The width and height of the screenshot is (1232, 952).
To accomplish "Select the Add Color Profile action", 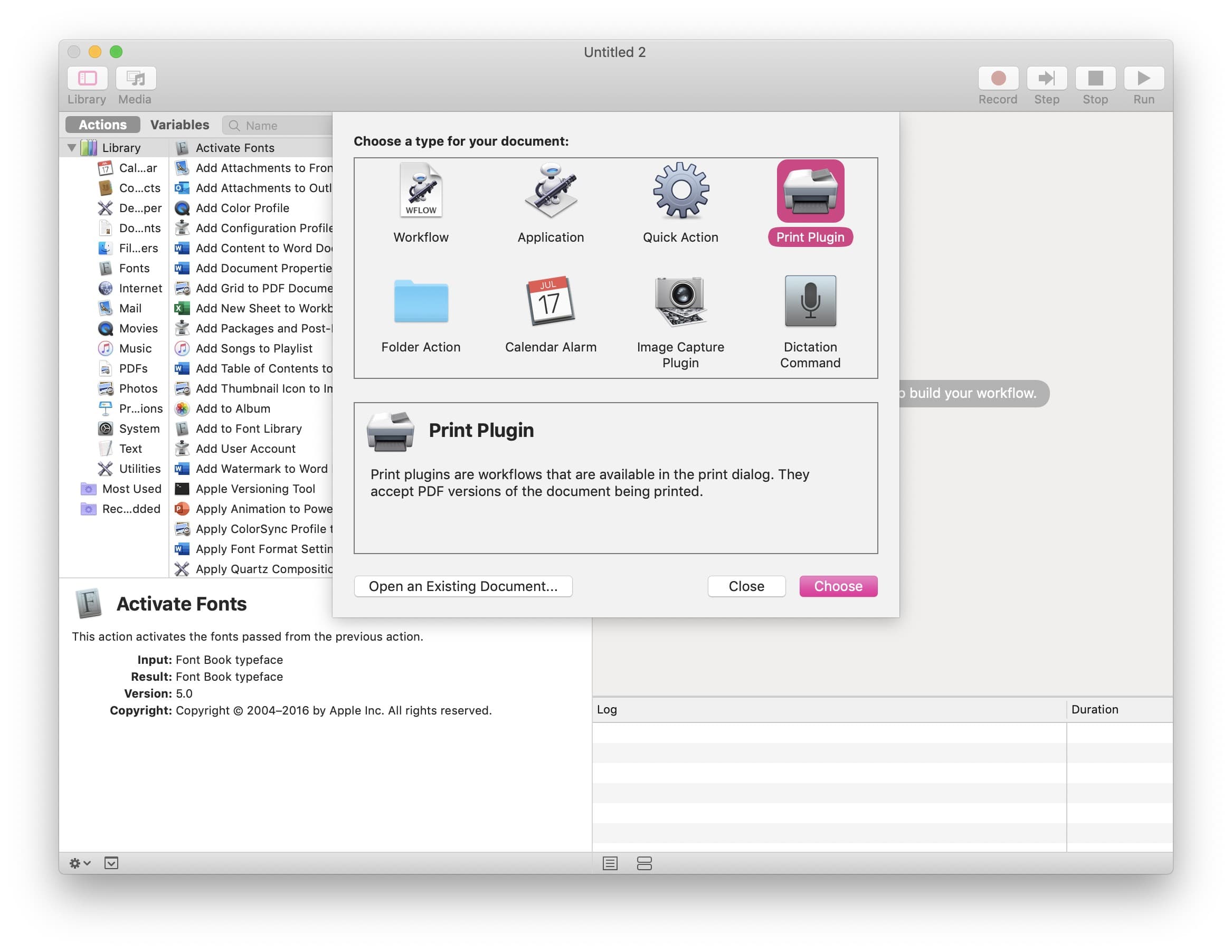I will (252, 208).
